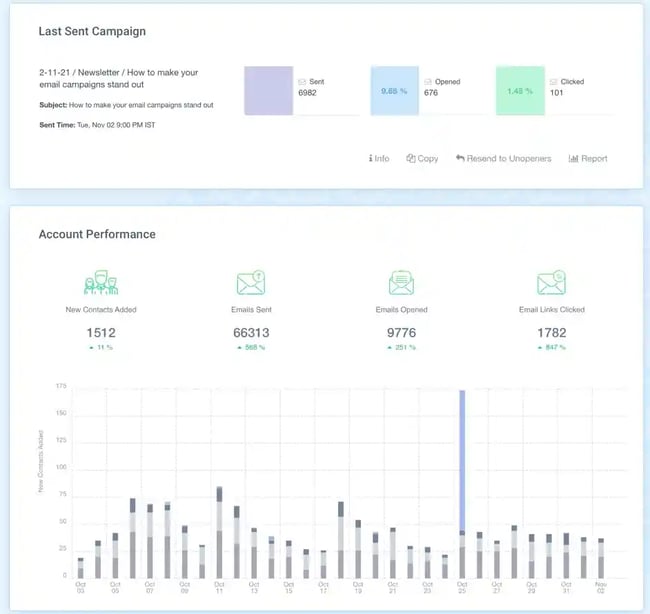Click the Emails Sent envelope icon
Viewport: 650px width, 614px height.
pyautogui.click(x=250, y=284)
